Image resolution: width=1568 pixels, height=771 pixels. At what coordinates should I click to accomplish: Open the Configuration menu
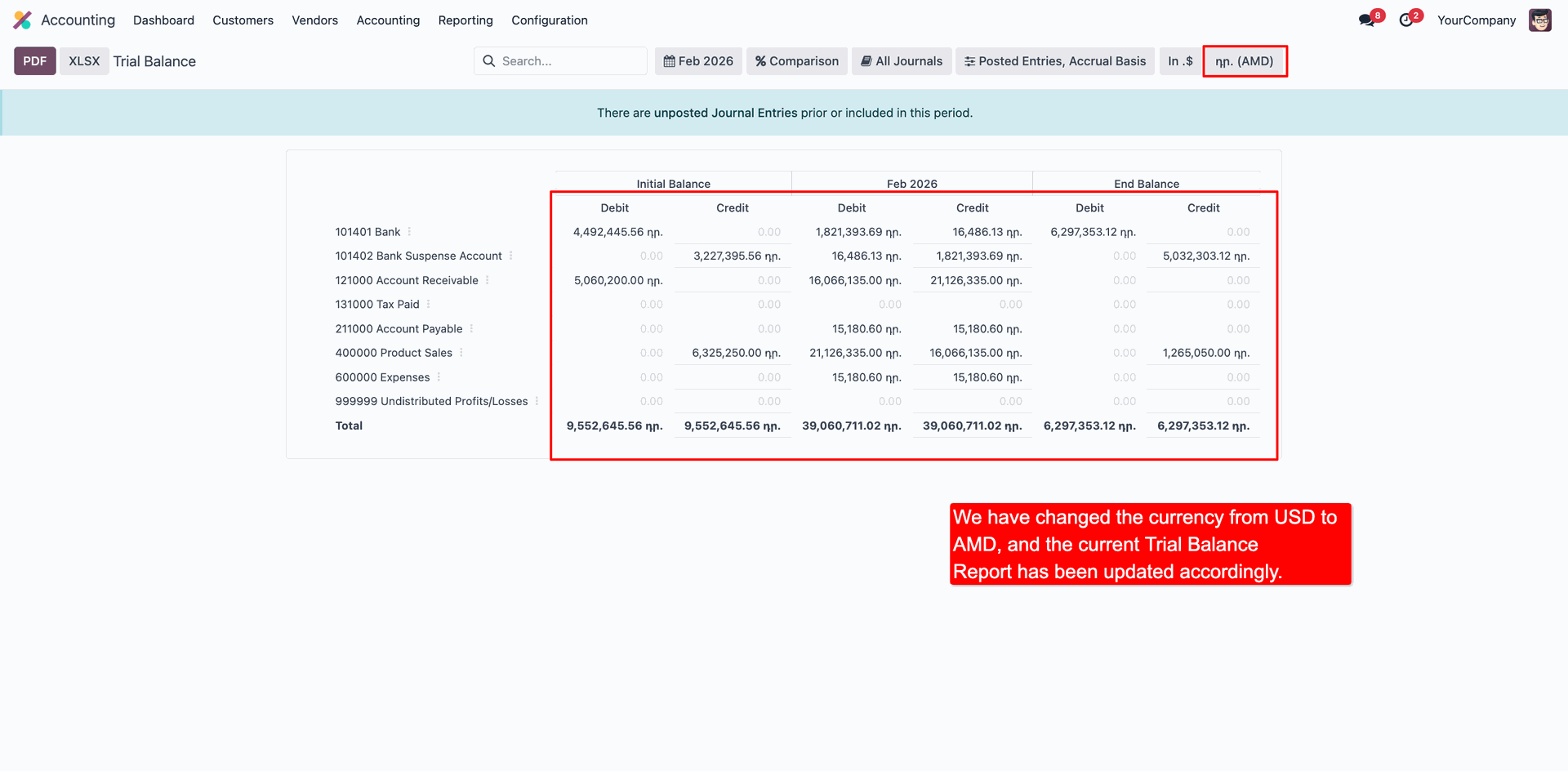click(549, 20)
